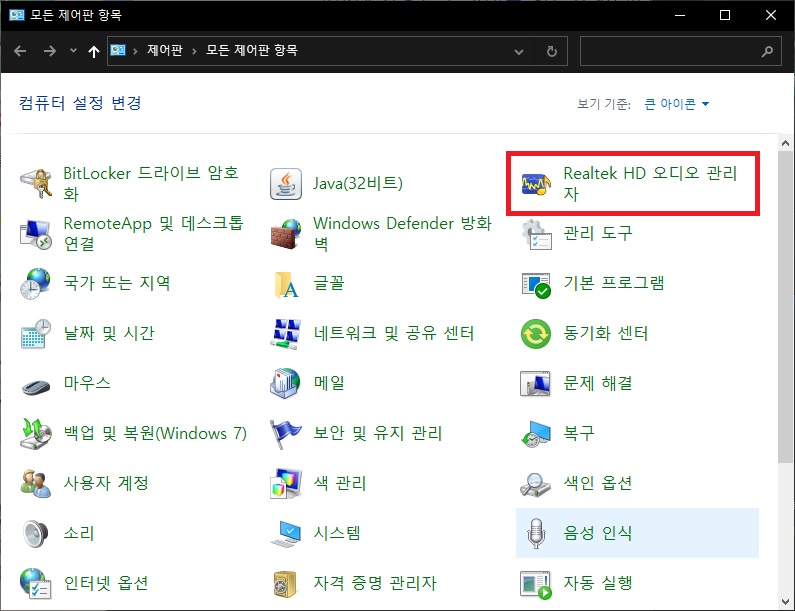
Task: Open BitLocker drive encryption icon
Action: point(35,184)
